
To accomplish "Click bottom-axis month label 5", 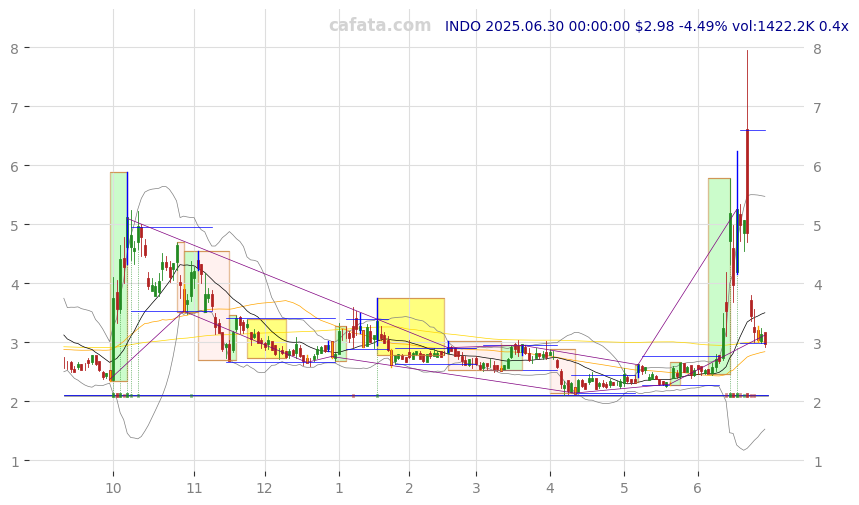I will point(624,488).
